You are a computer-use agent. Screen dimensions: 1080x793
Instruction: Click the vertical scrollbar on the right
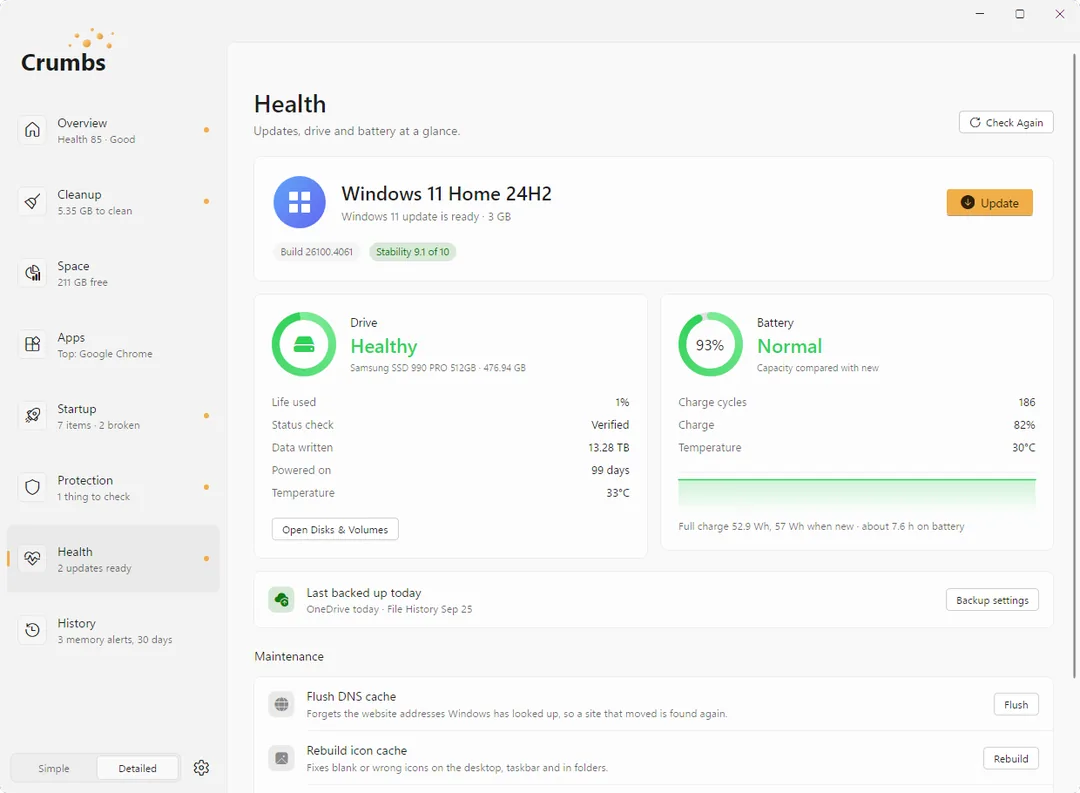pyautogui.click(x=1074, y=365)
